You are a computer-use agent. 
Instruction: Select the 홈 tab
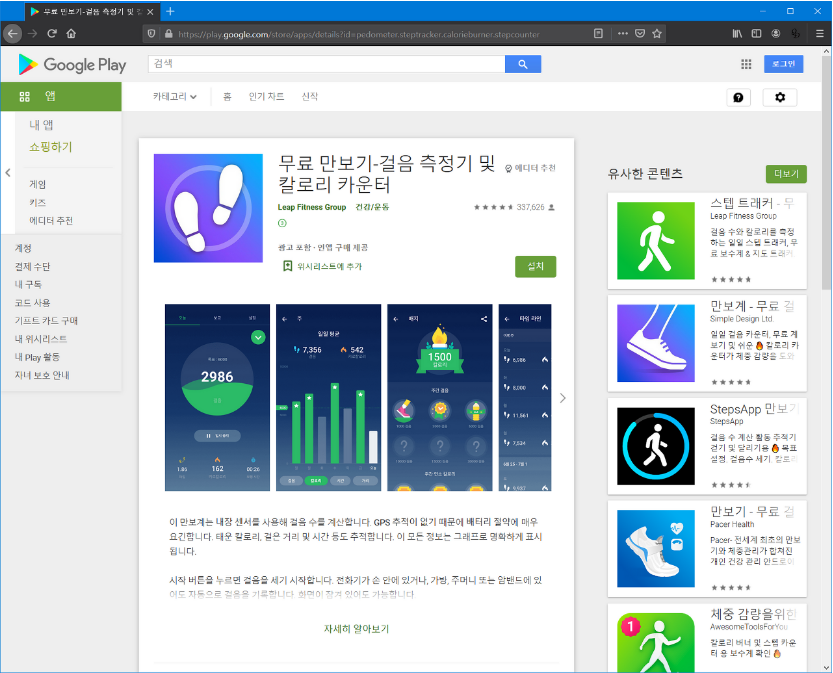click(x=227, y=97)
